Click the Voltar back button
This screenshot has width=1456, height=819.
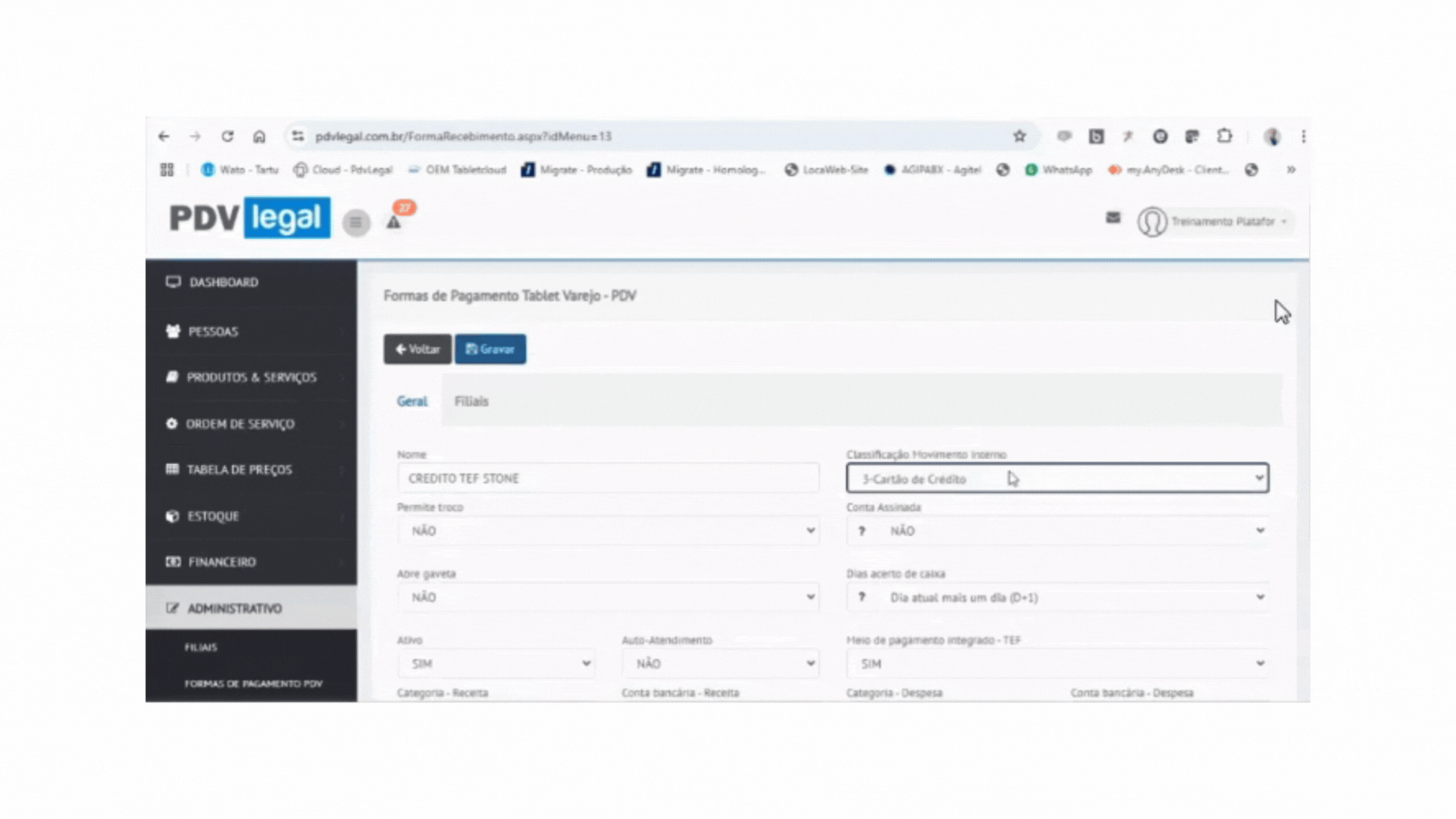coord(417,350)
